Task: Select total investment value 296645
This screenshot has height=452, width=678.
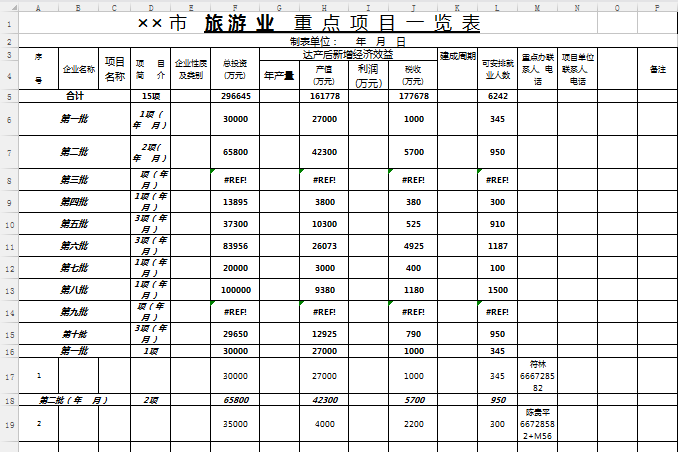Action: (x=235, y=96)
